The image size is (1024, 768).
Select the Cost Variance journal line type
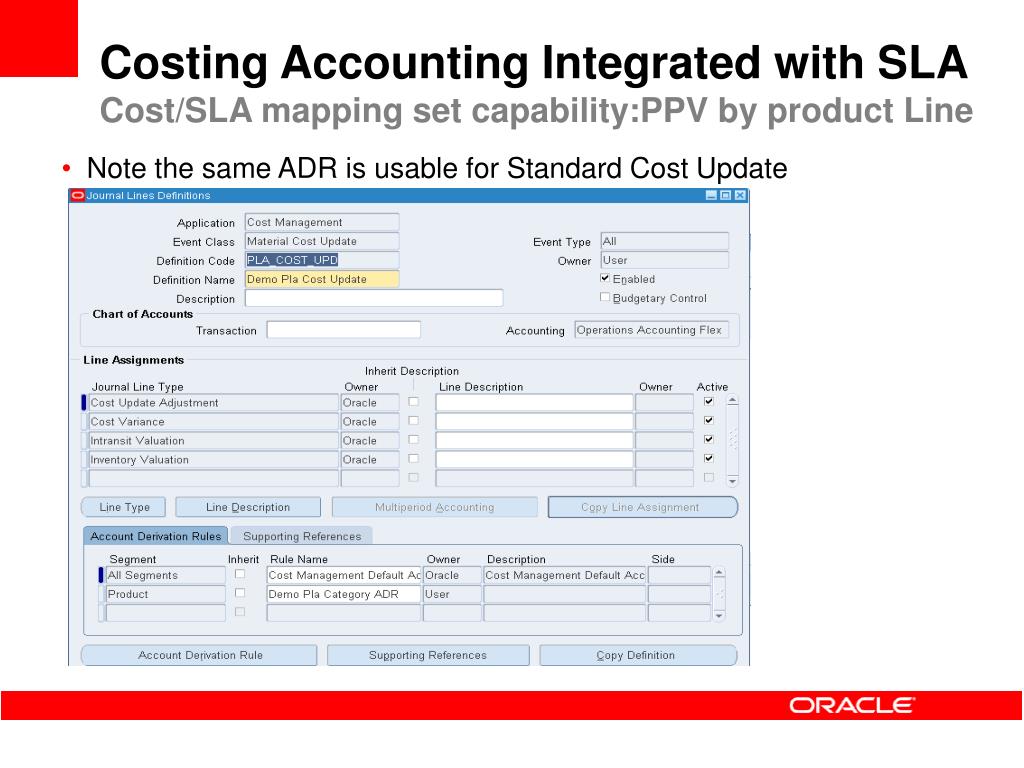pyautogui.click(x=214, y=422)
